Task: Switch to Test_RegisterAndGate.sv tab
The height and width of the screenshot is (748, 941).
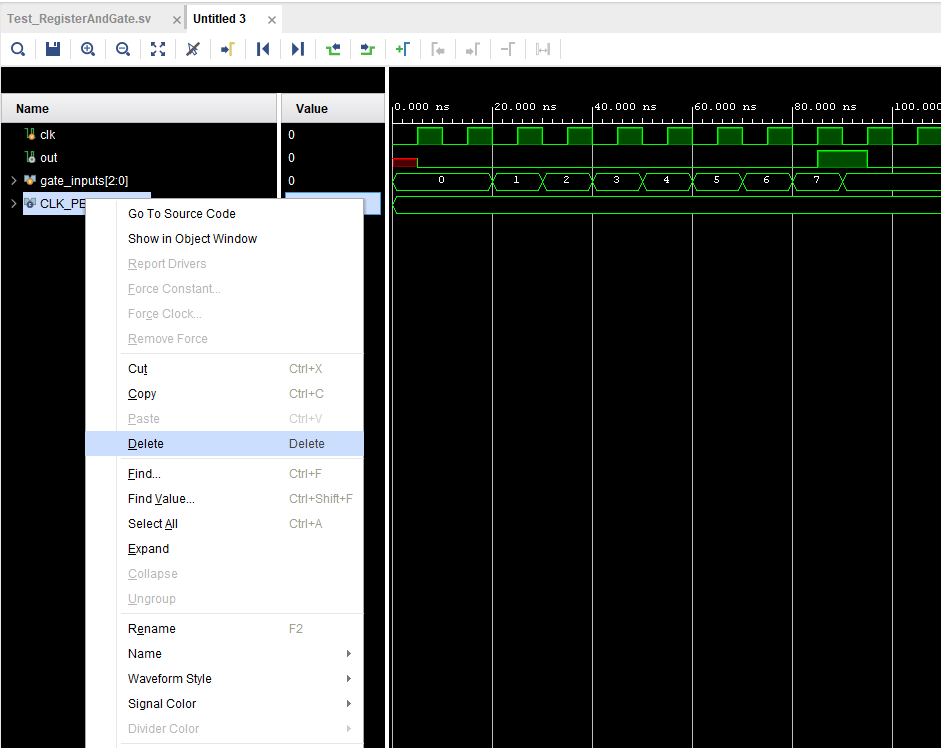Action: click(79, 19)
